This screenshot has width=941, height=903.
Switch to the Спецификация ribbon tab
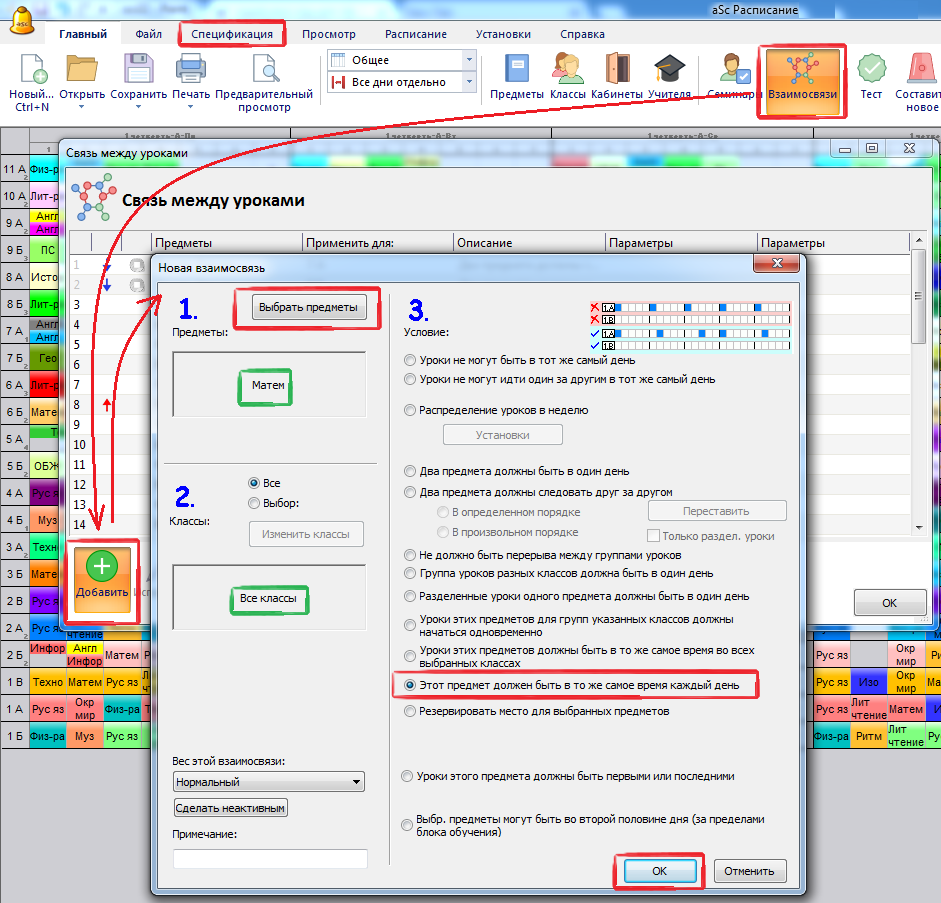pyautogui.click(x=232, y=34)
